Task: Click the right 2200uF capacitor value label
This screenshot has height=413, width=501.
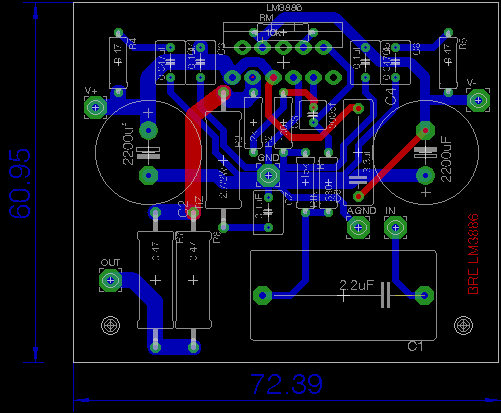Action: (x=446, y=159)
